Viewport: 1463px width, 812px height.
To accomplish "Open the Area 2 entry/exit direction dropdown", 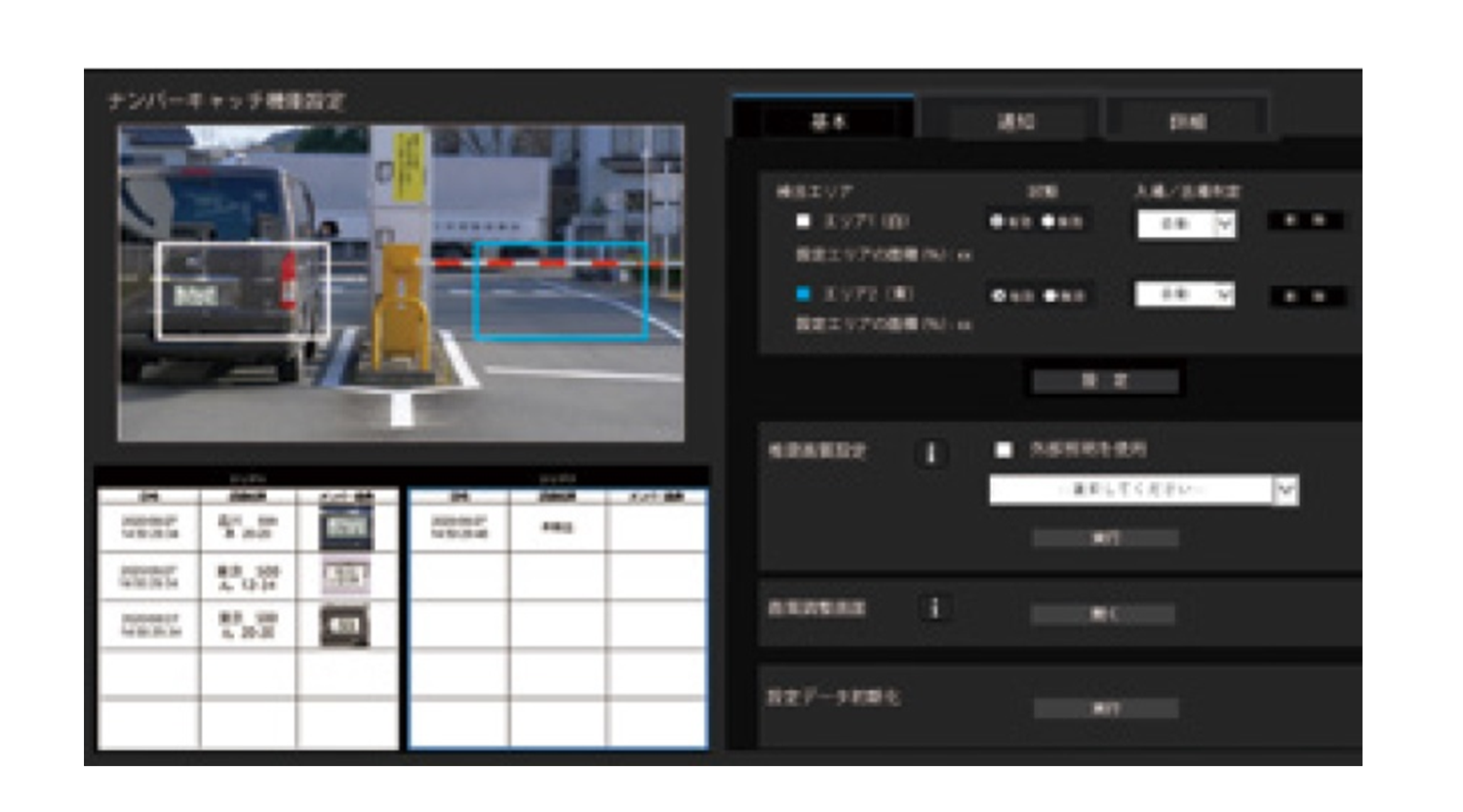I will coord(1185,293).
